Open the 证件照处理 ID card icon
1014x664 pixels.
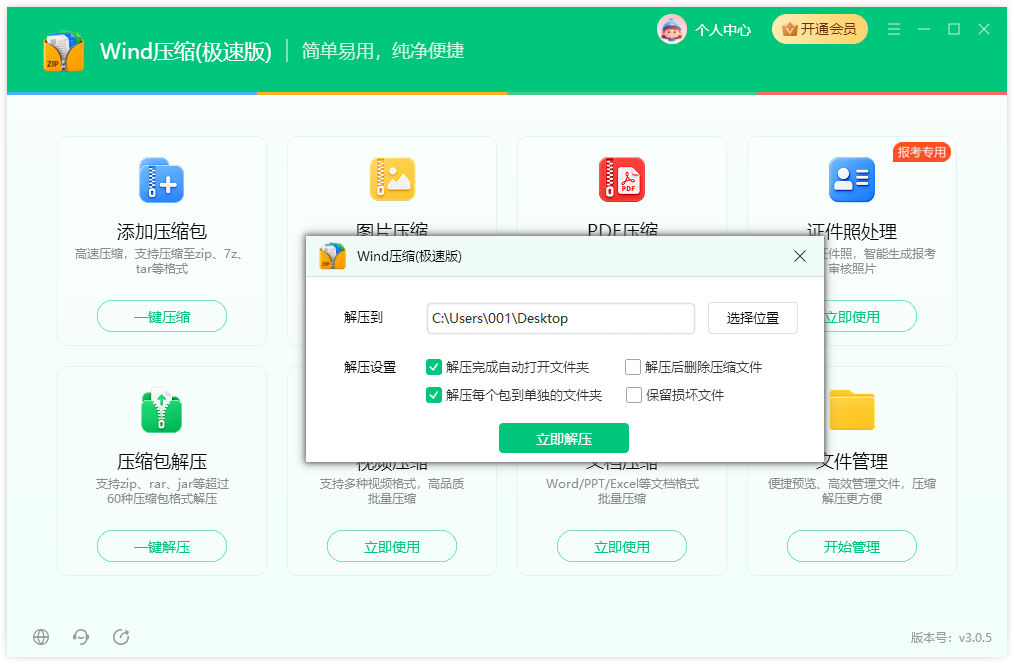(852, 179)
